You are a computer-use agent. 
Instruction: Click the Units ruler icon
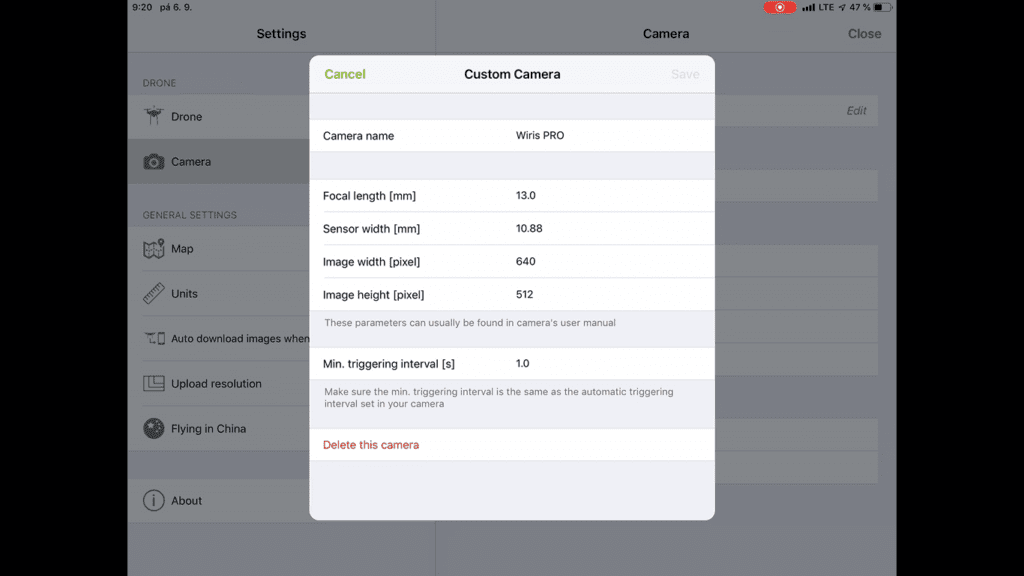(153, 294)
